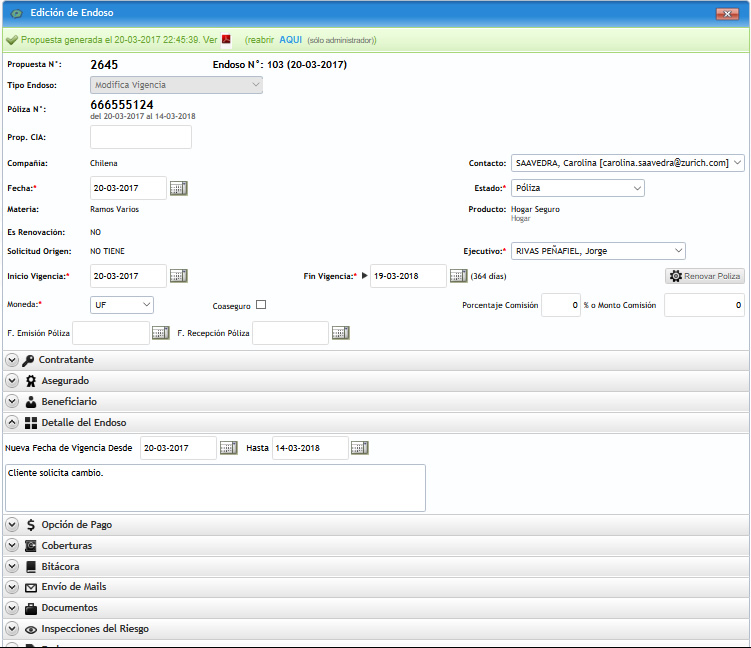751x648 pixels.
Task: Click the 'Hogar Seguro' product text
Action: coord(535,209)
